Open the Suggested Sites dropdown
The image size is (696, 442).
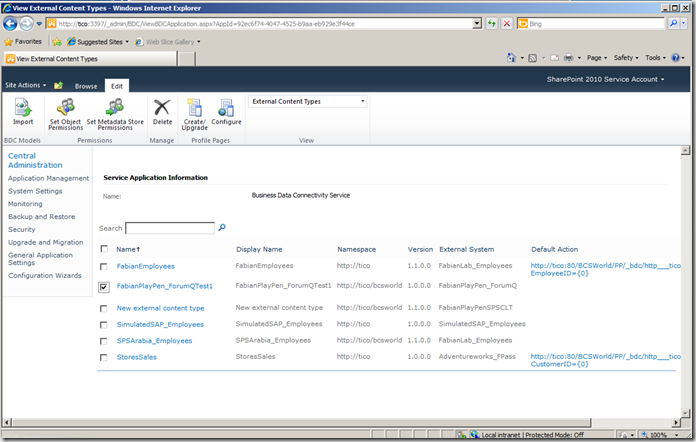[x=98, y=42]
